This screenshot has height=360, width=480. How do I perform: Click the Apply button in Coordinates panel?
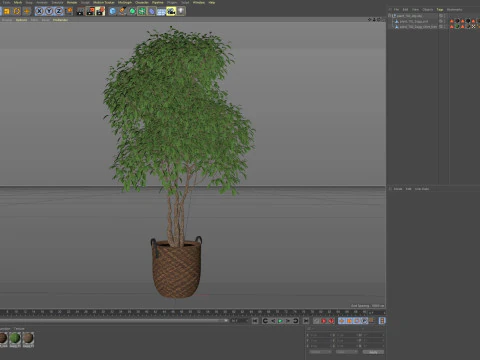(373, 352)
